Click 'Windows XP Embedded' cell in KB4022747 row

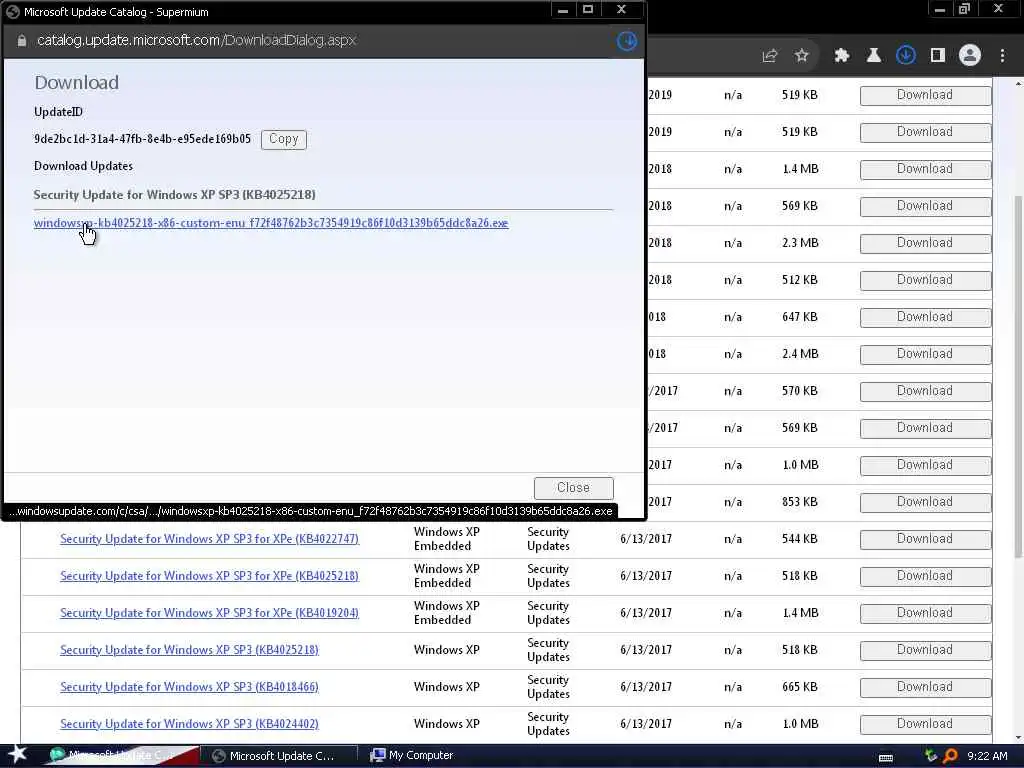(x=447, y=539)
